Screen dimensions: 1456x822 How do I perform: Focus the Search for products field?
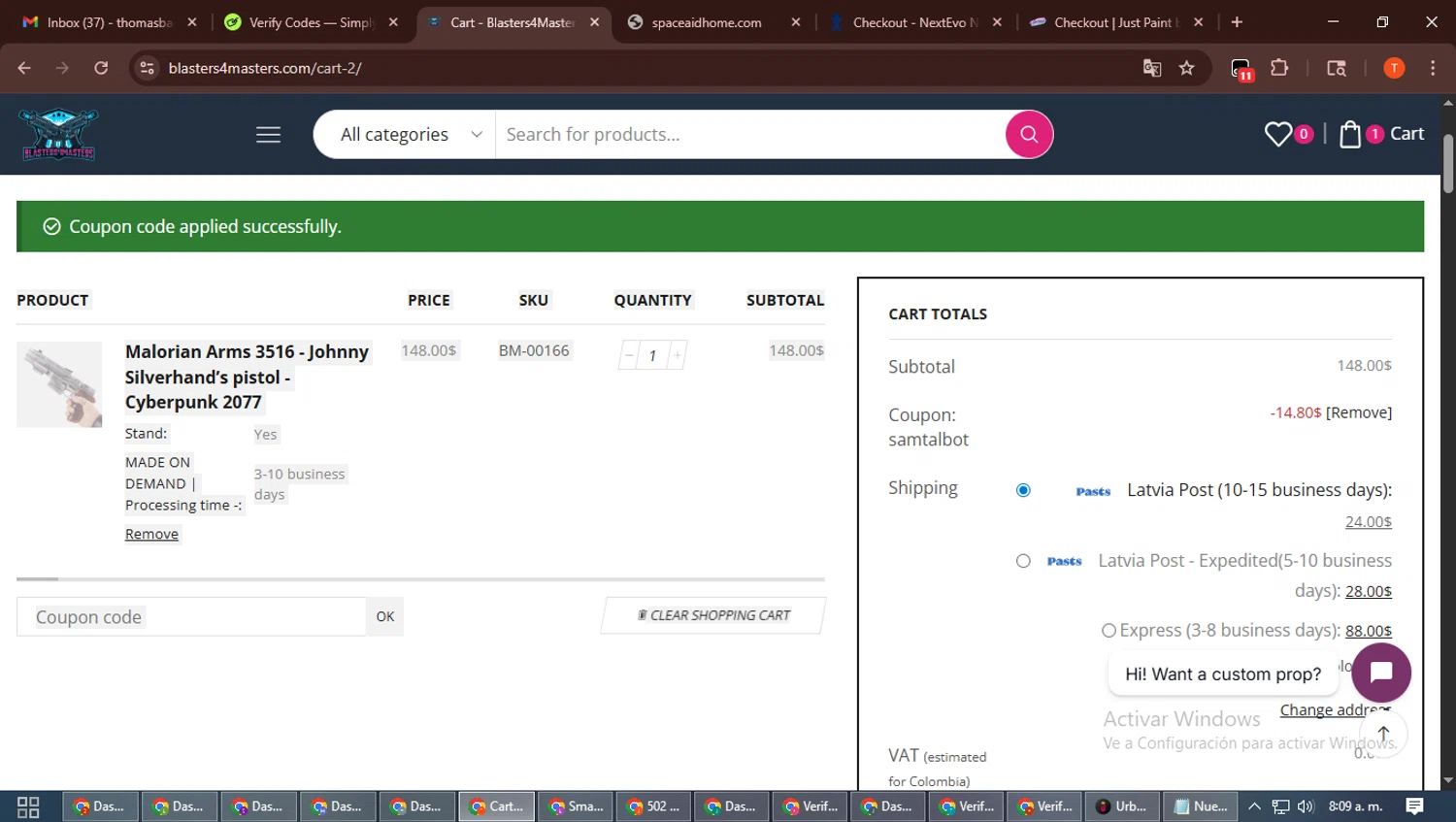point(750,135)
